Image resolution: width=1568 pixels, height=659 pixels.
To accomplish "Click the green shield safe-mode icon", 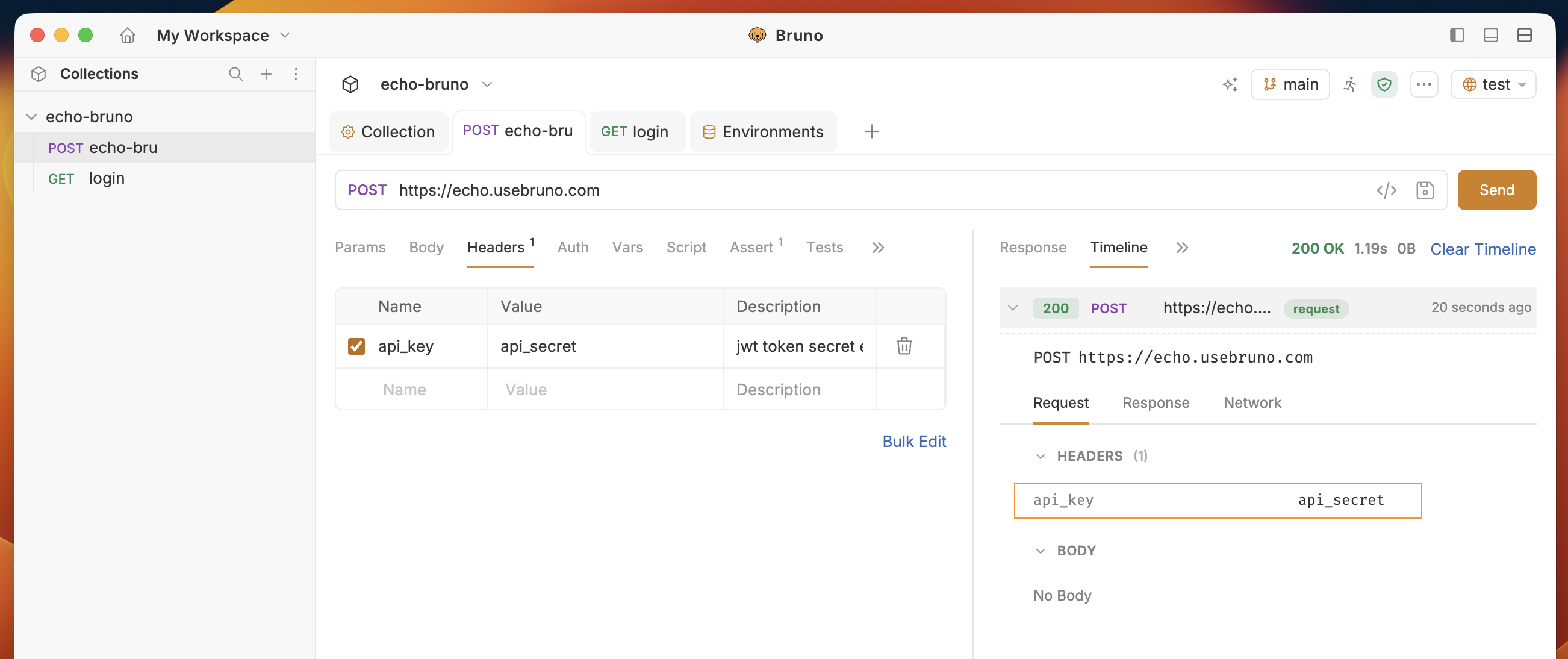I will coord(1384,84).
